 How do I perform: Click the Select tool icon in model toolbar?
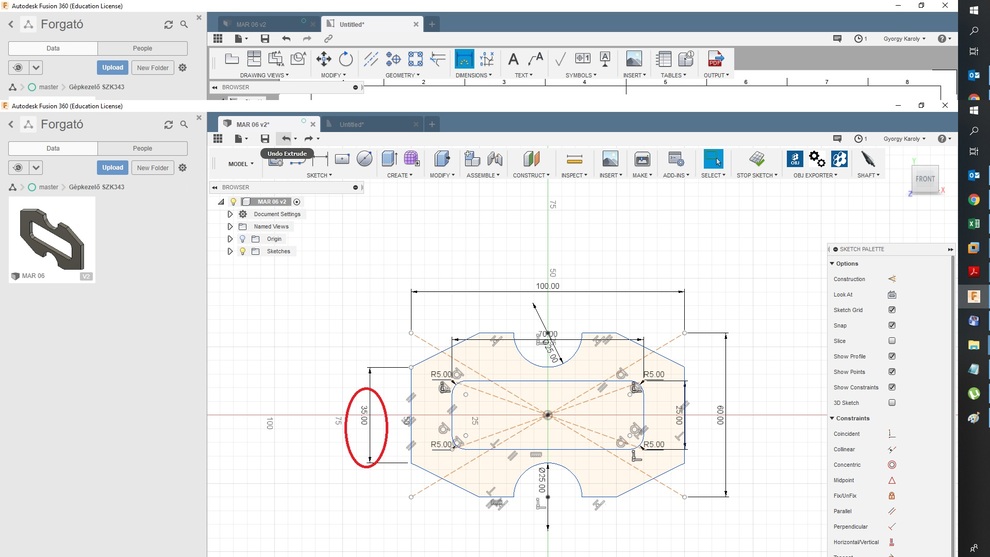713,159
